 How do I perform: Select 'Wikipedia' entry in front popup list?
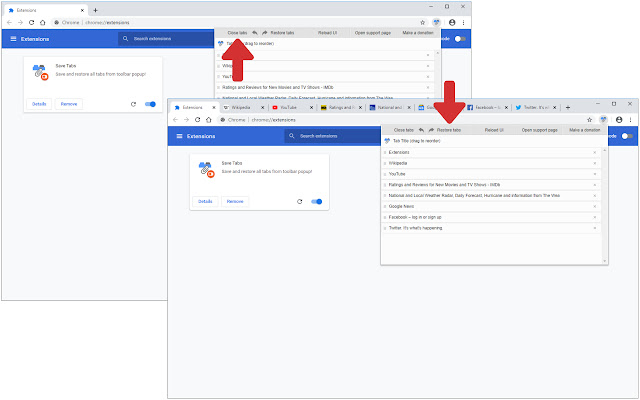pos(491,163)
